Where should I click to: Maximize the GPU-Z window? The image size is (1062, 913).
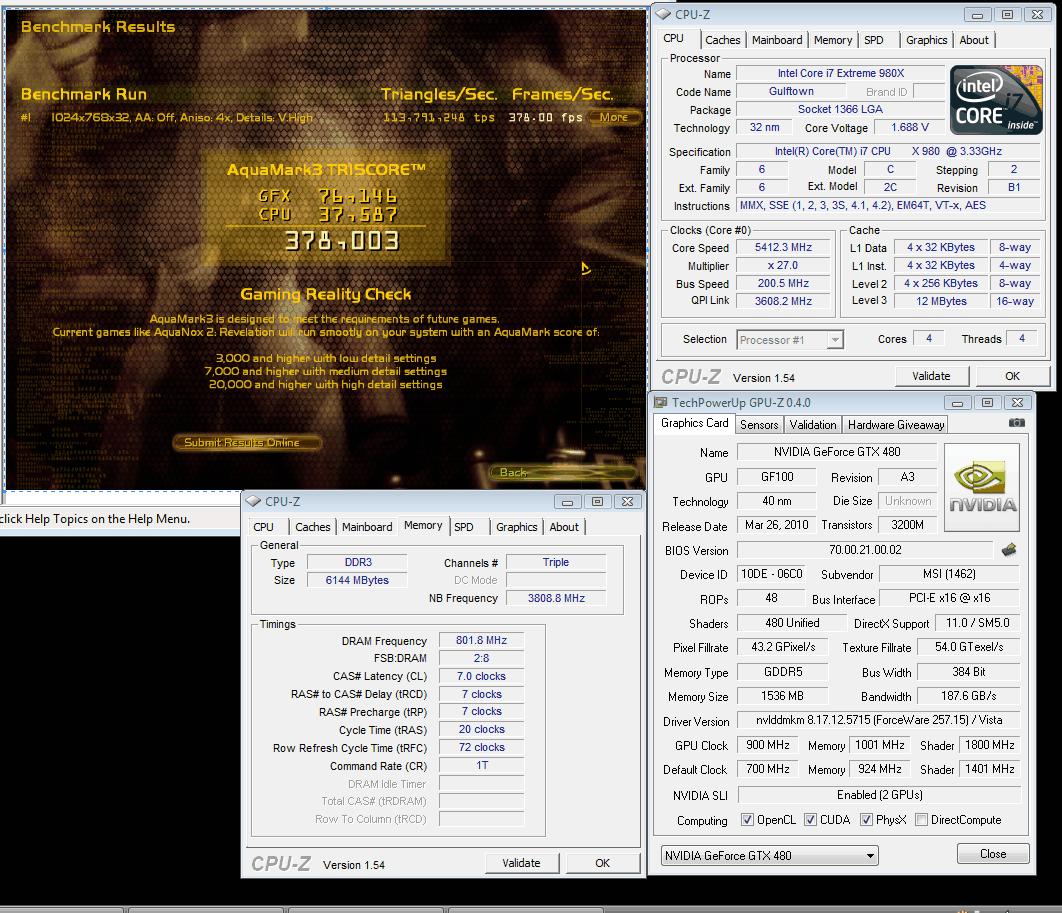pos(987,403)
